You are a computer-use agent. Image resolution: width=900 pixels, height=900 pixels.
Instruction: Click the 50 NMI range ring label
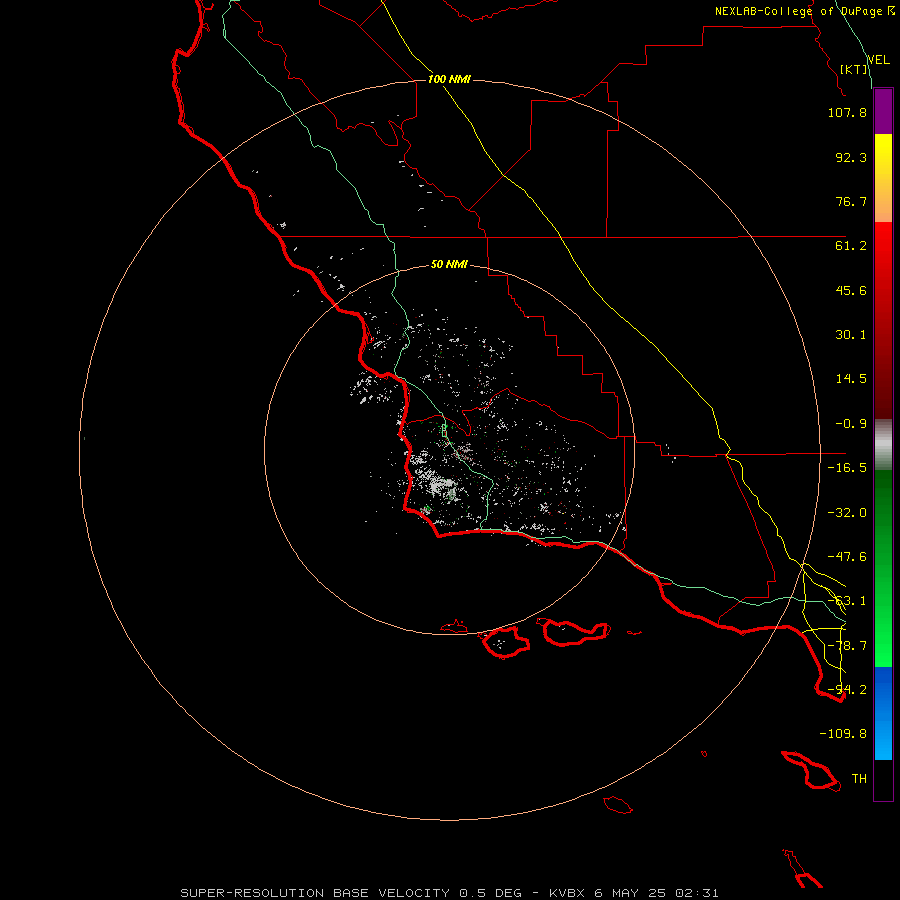pyautogui.click(x=449, y=264)
